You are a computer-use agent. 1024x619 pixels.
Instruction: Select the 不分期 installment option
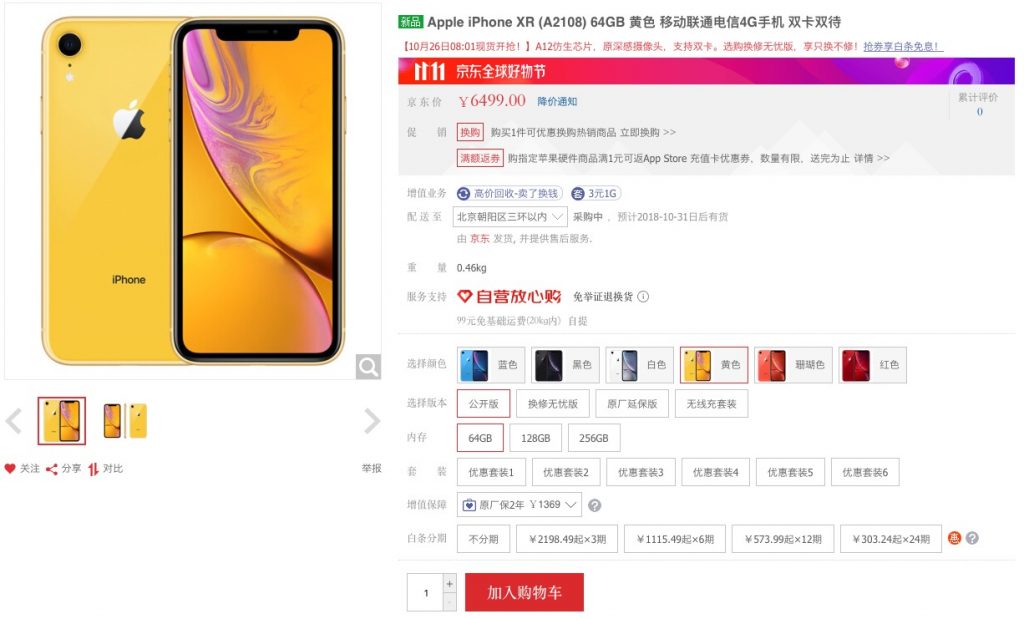click(483, 539)
